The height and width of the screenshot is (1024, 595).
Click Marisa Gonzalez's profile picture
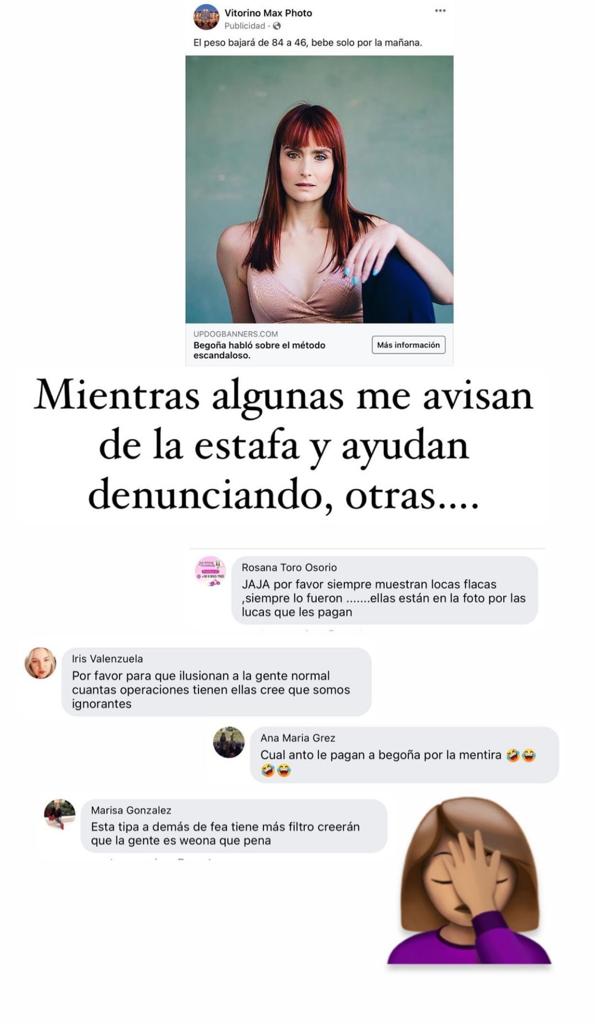pos(59,814)
